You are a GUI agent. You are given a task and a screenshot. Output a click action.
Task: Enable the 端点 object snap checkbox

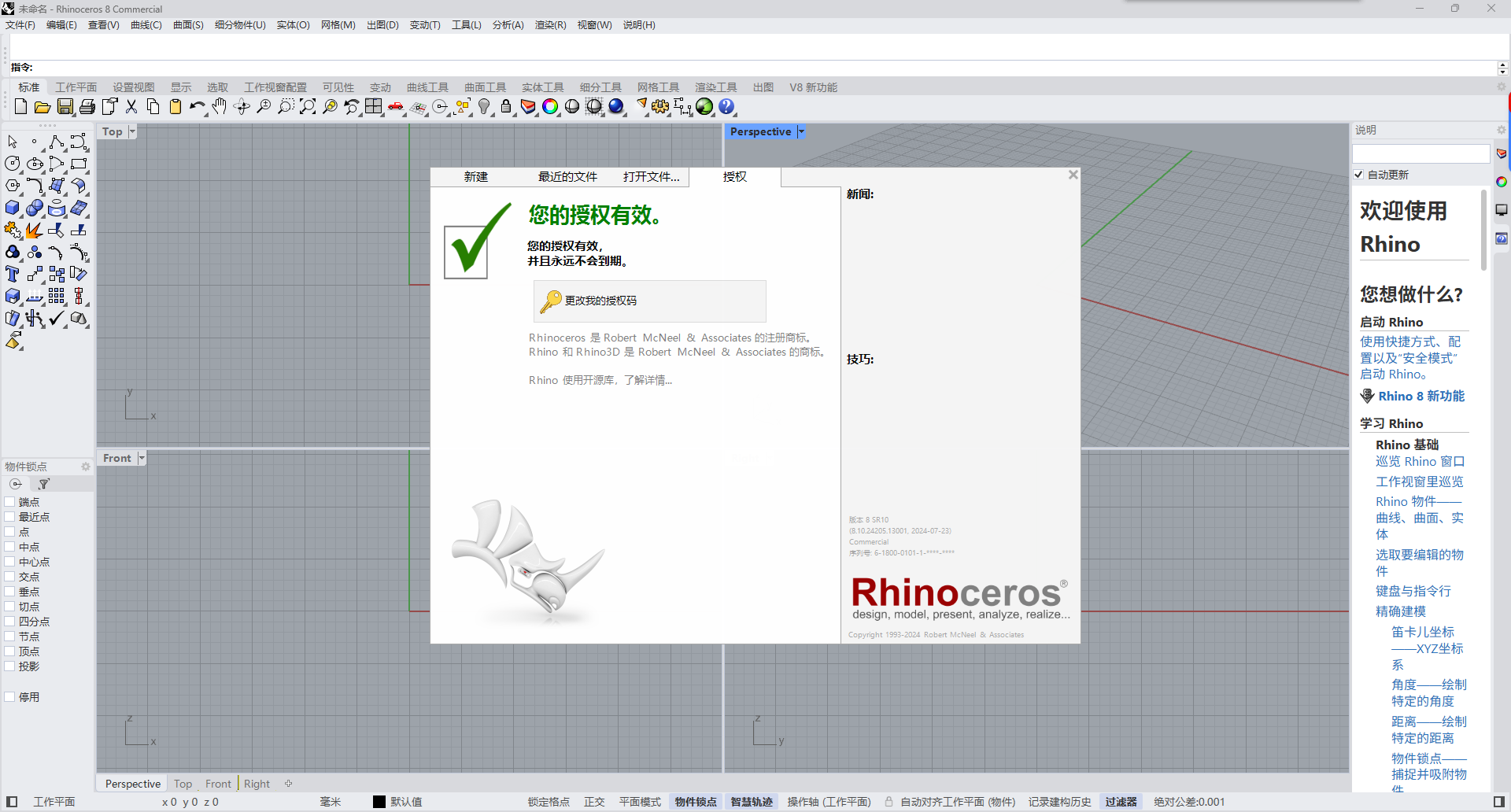coord(10,501)
